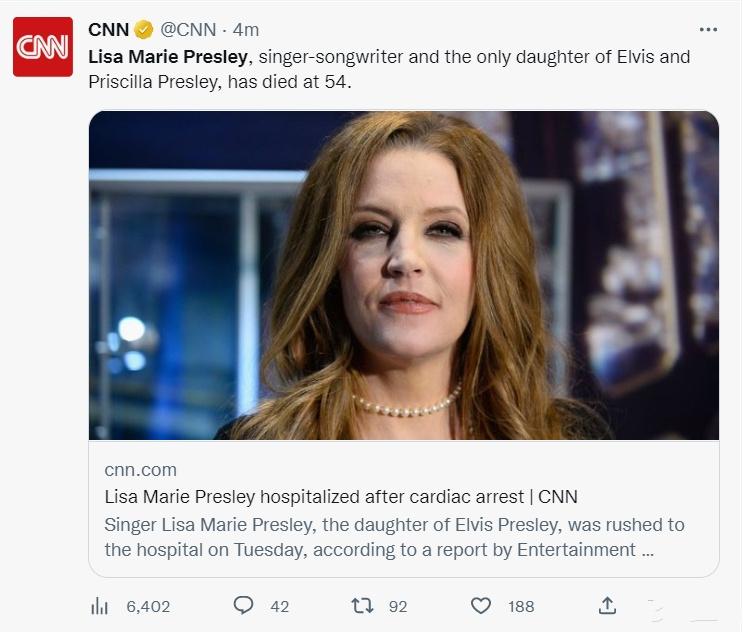Like the tweet with the heart icon
This screenshot has height=632, width=743.
click(481, 606)
